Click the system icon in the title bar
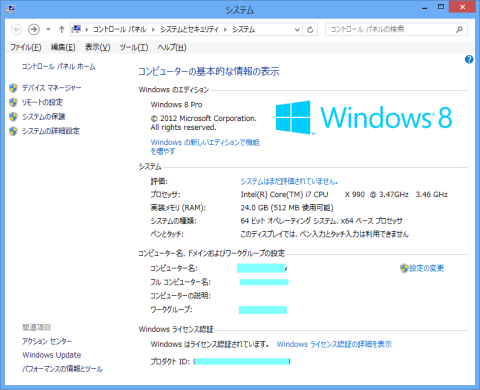This screenshot has height=390, width=480. (10, 9)
